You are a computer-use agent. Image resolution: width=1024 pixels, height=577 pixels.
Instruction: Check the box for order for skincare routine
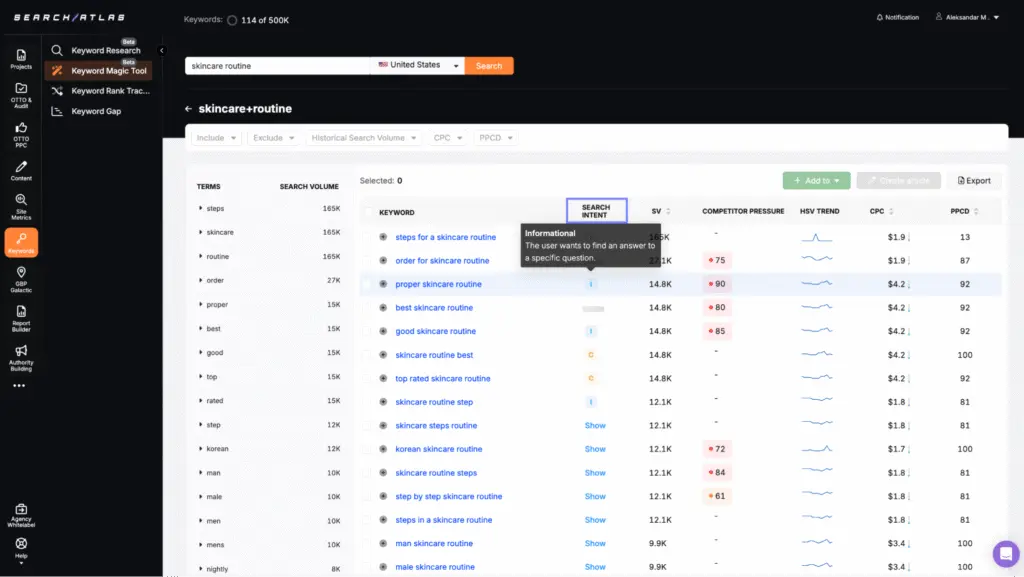click(x=367, y=260)
